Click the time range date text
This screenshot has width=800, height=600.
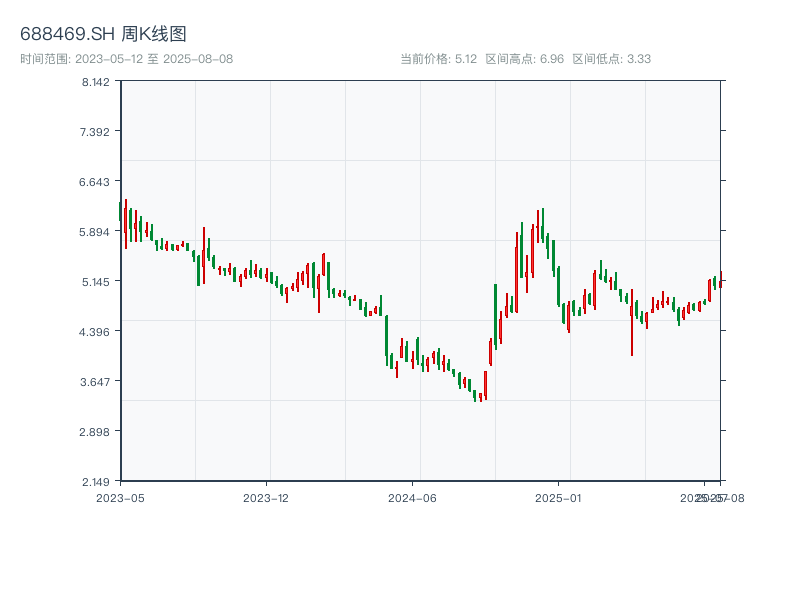[126, 59]
